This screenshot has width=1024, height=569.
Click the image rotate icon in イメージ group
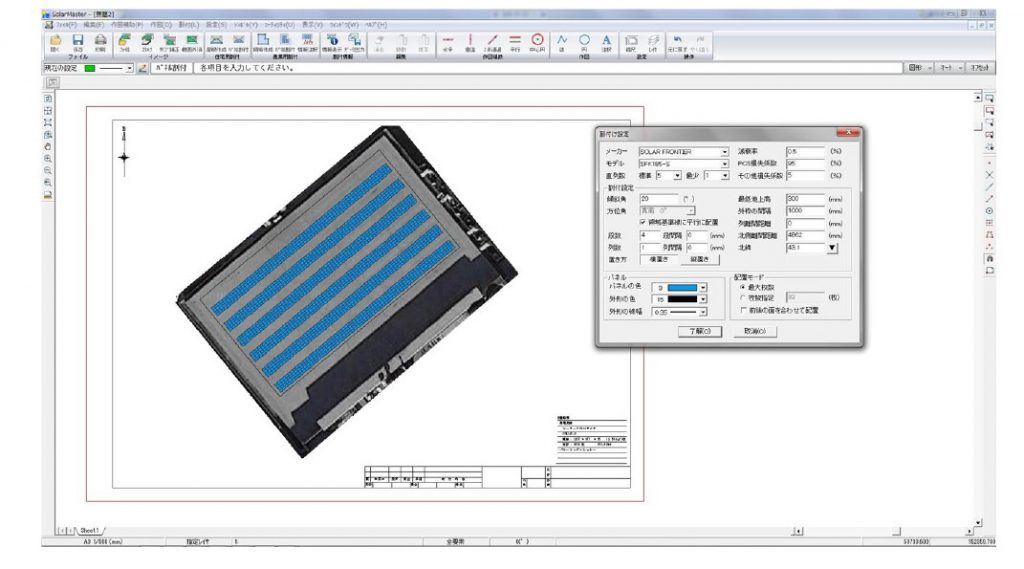[147, 41]
